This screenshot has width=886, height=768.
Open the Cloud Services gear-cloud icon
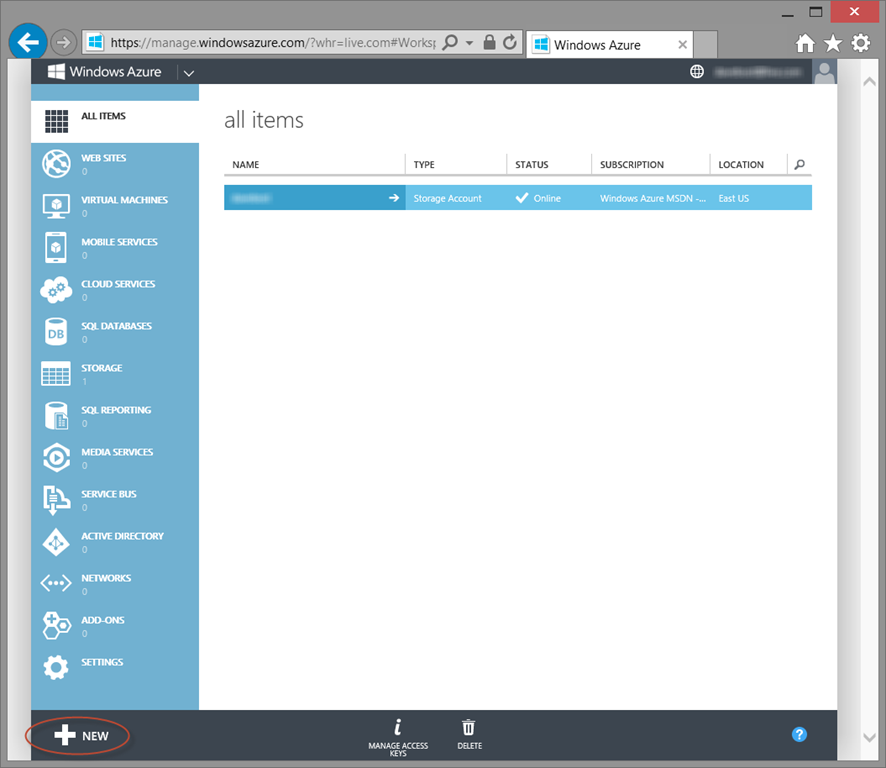(x=56, y=289)
